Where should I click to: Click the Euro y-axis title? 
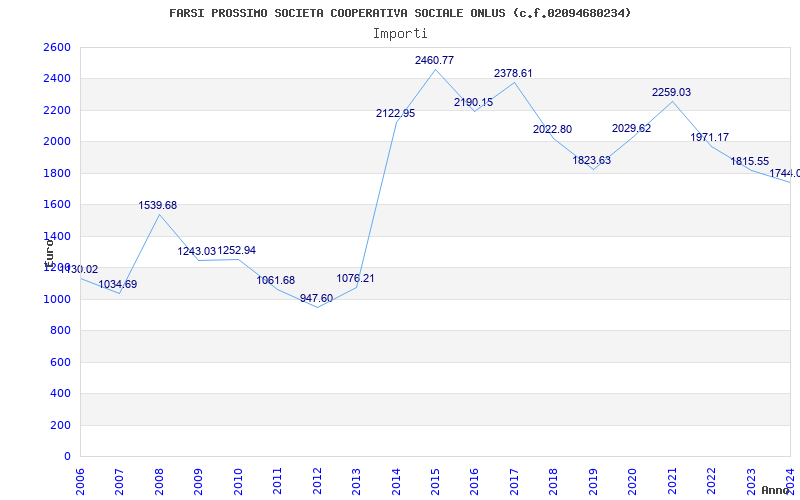[x=49, y=252]
